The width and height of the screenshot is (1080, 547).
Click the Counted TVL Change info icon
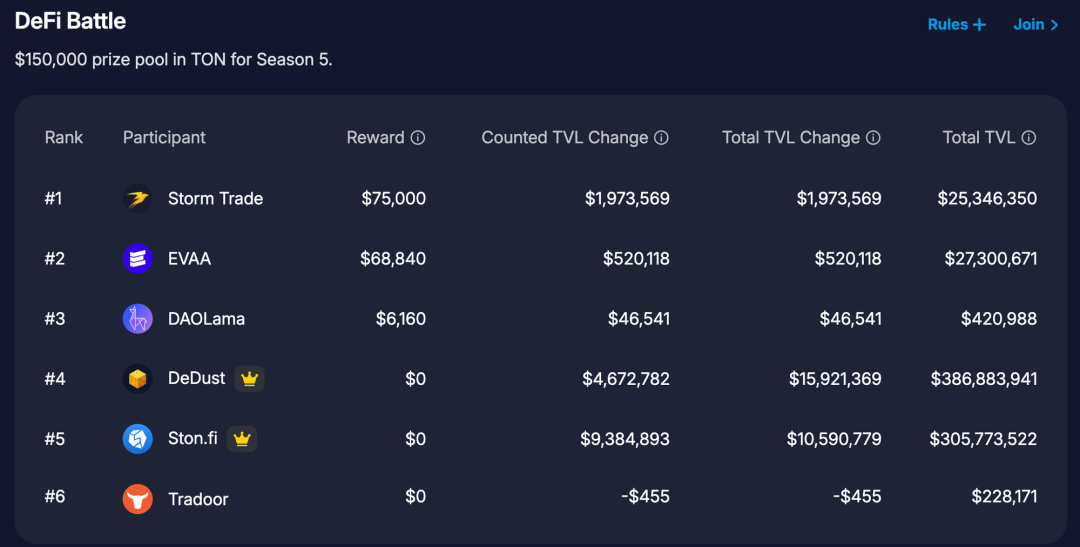click(662, 138)
